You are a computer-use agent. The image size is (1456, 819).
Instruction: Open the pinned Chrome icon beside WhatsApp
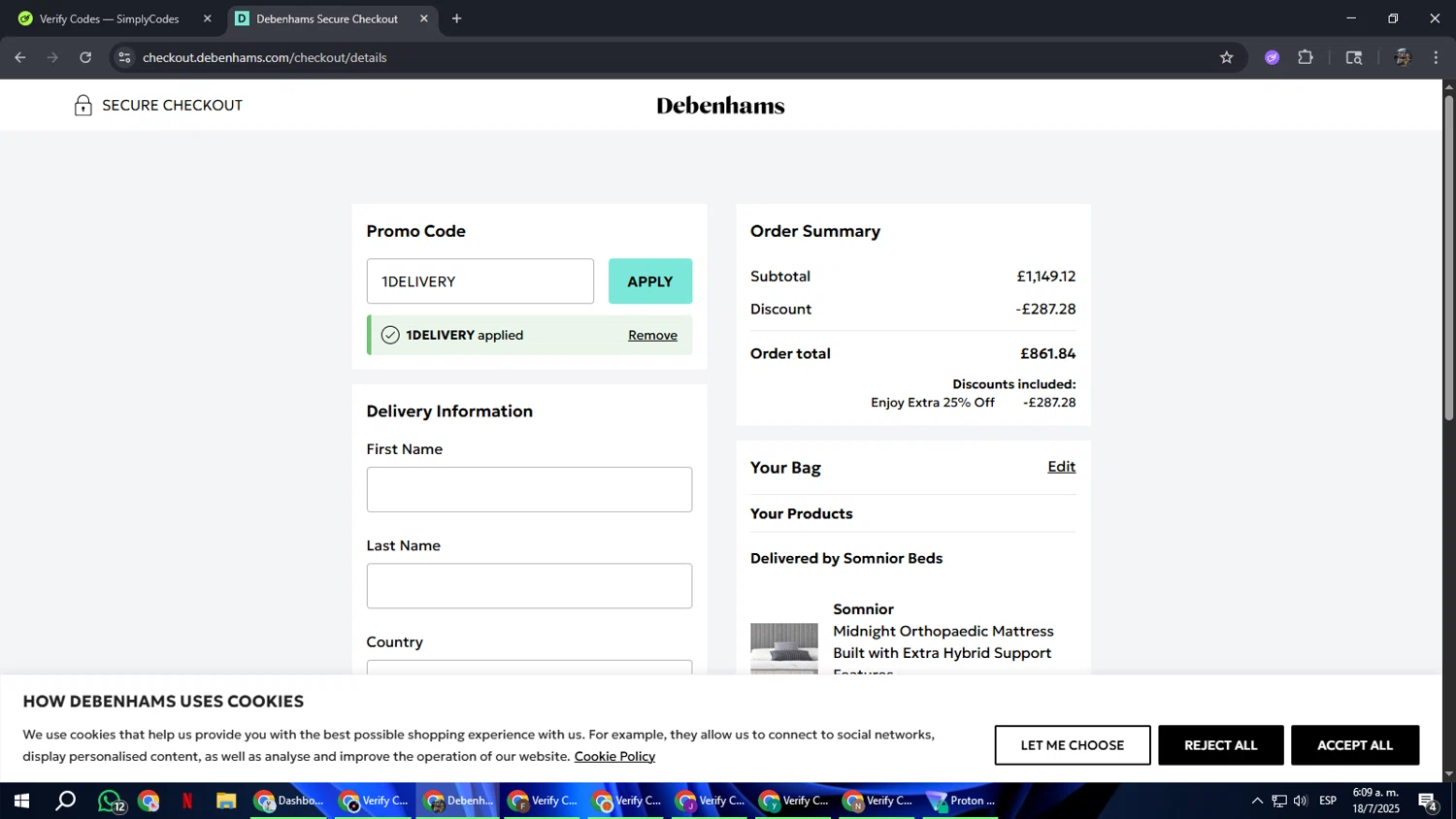point(149,801)
